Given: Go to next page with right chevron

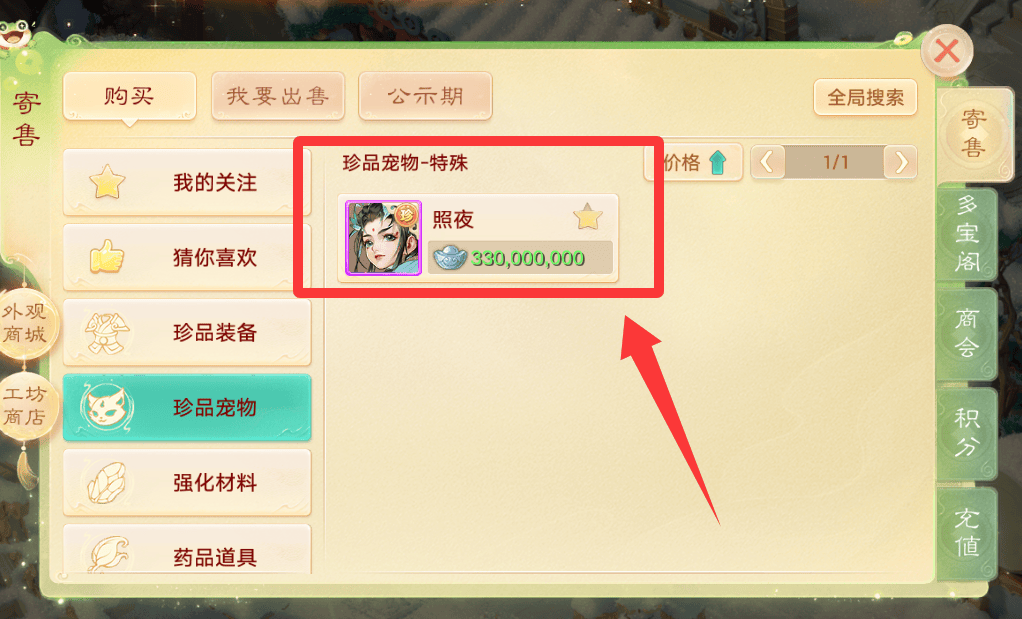Looking at the screenshot, I should tap(901, 162).
